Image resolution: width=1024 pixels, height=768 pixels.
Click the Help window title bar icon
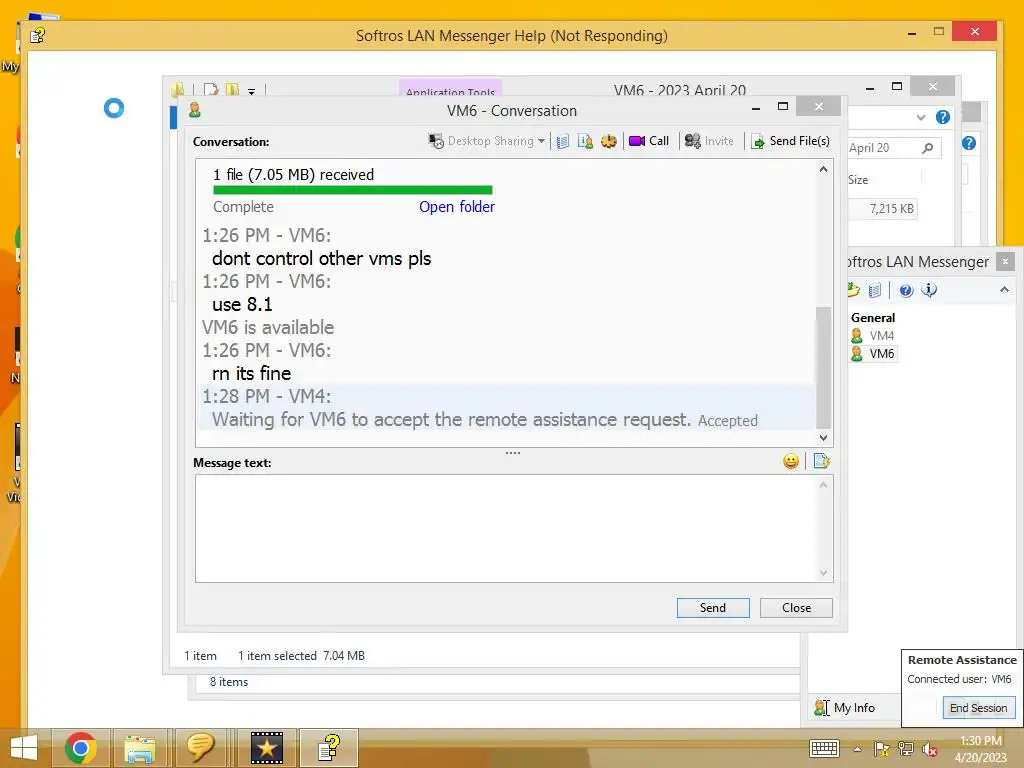click(37, 35)
